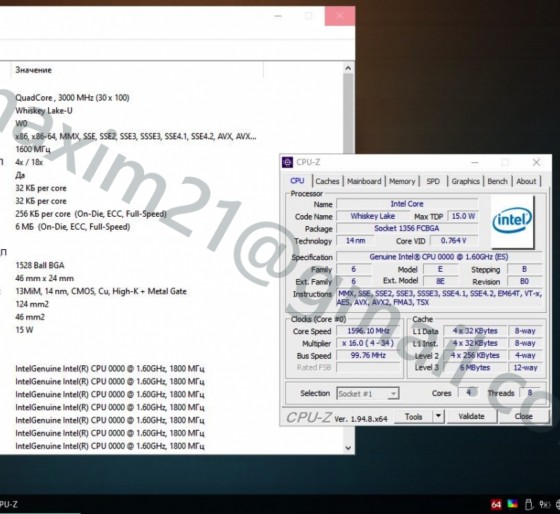Click the Tools button in CPU-Z
Viewport: 560px width, 514px height.
pyautogui.click(x=414, y=416)
